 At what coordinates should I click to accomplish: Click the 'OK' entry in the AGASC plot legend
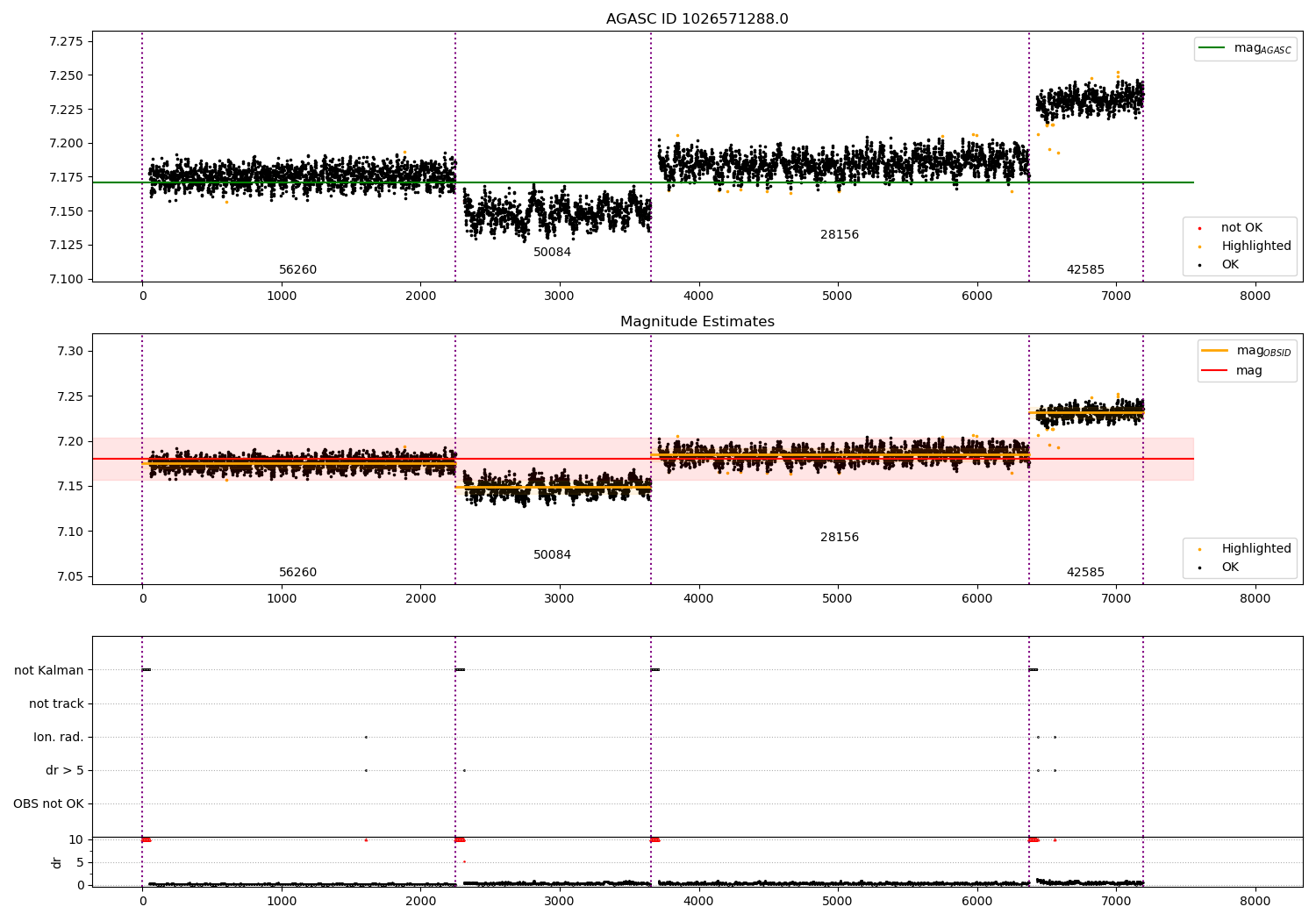[x=1230, y=264]
